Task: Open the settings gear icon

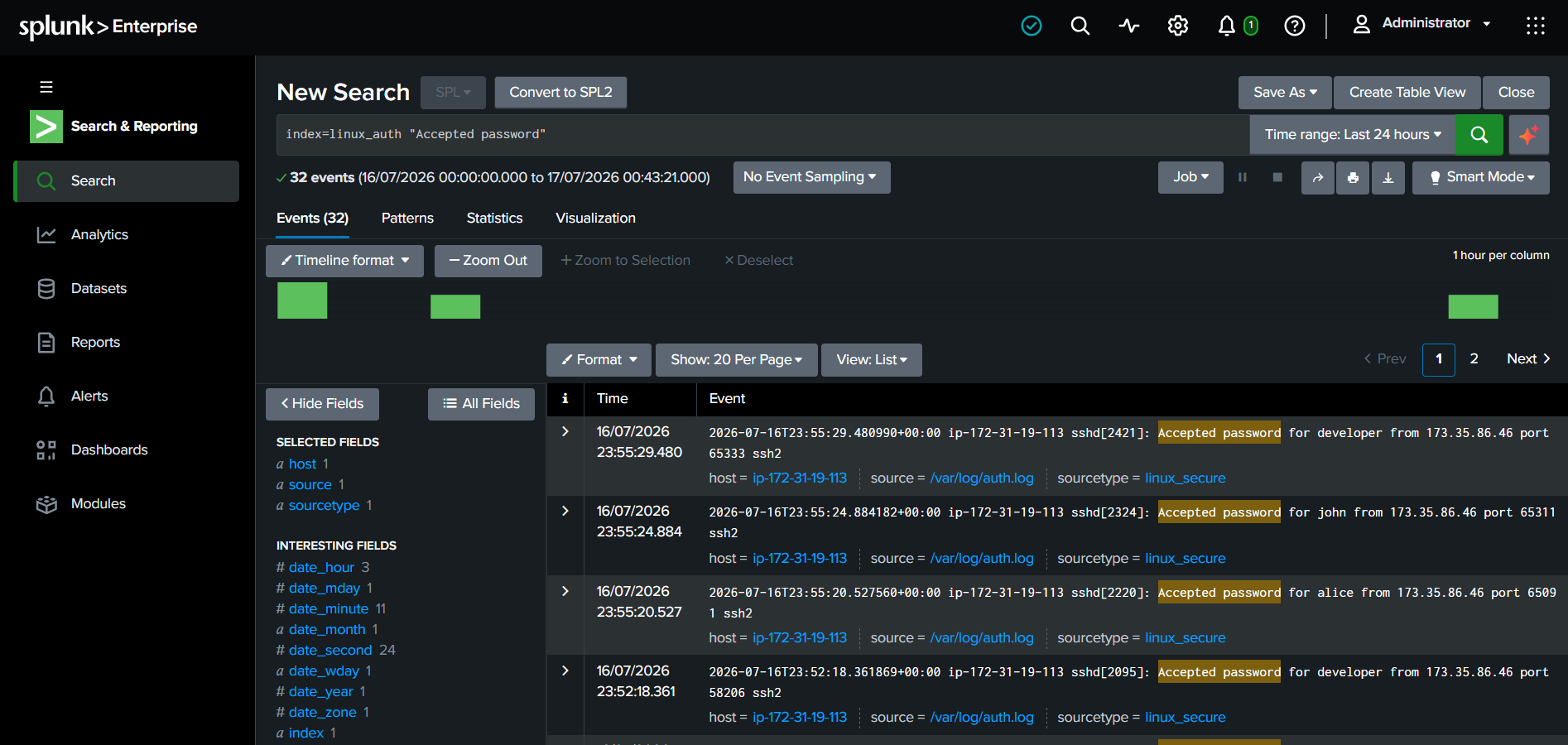Action: tap(1178, 26)
